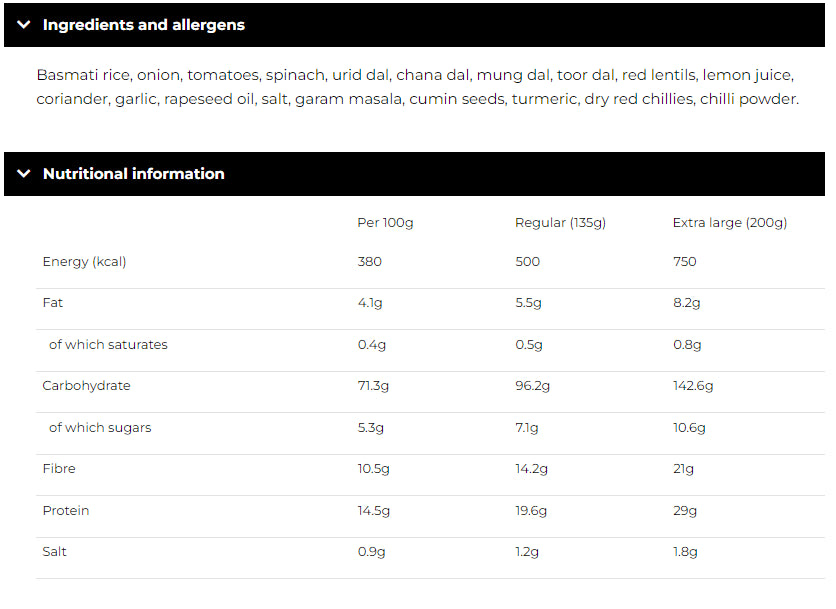Image resolution: width=836 pixels, height=609 pixels.
Task: Select the Per 100g column header
Action: [x=385, y=222]
